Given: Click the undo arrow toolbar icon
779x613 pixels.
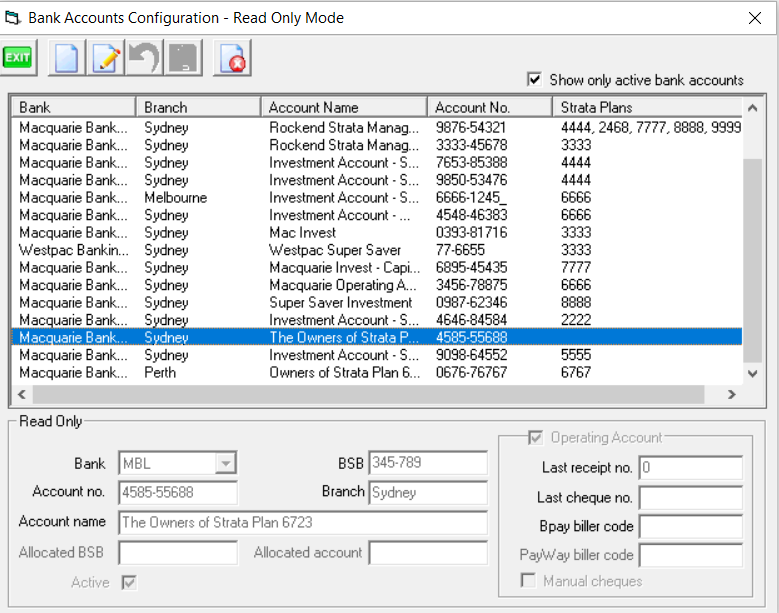Looking at the screenshot, I should point(144,58).
